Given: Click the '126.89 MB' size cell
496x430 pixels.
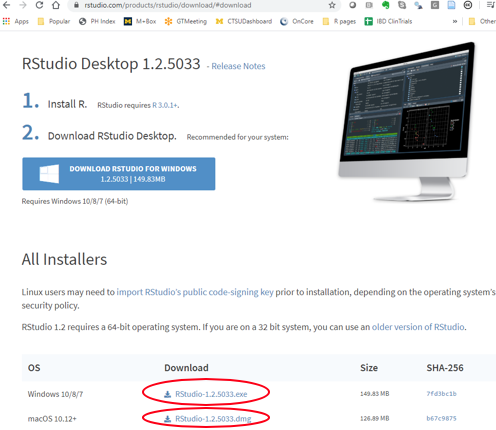Looking at the screenshot, I should click(x=375, y=418).
